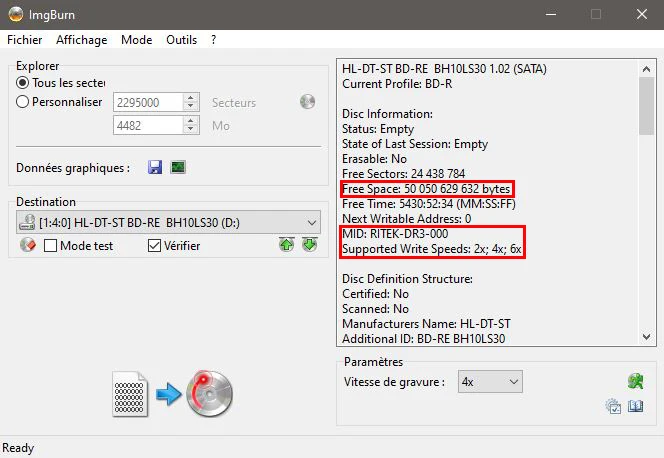Click the Current Profile: BD-R line
This screenshot has height=458, width=664.
[397, 84]
